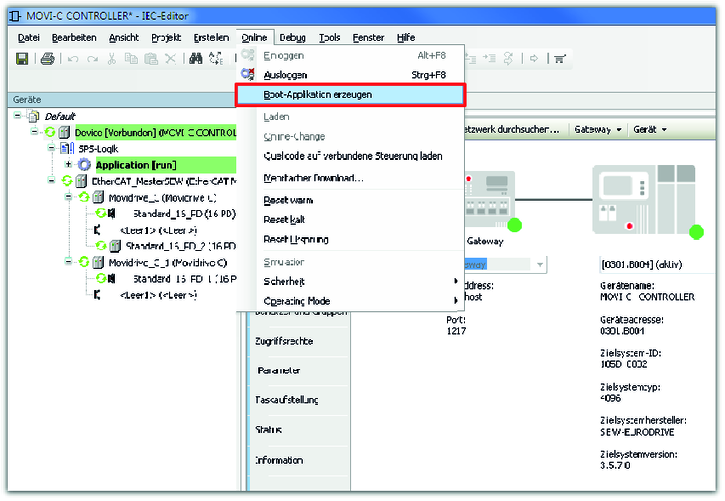Viewport: 725px width, 501px height.
Task: Open the Gerät dropdown in device toolbar
Action: [x=649, y=130]
